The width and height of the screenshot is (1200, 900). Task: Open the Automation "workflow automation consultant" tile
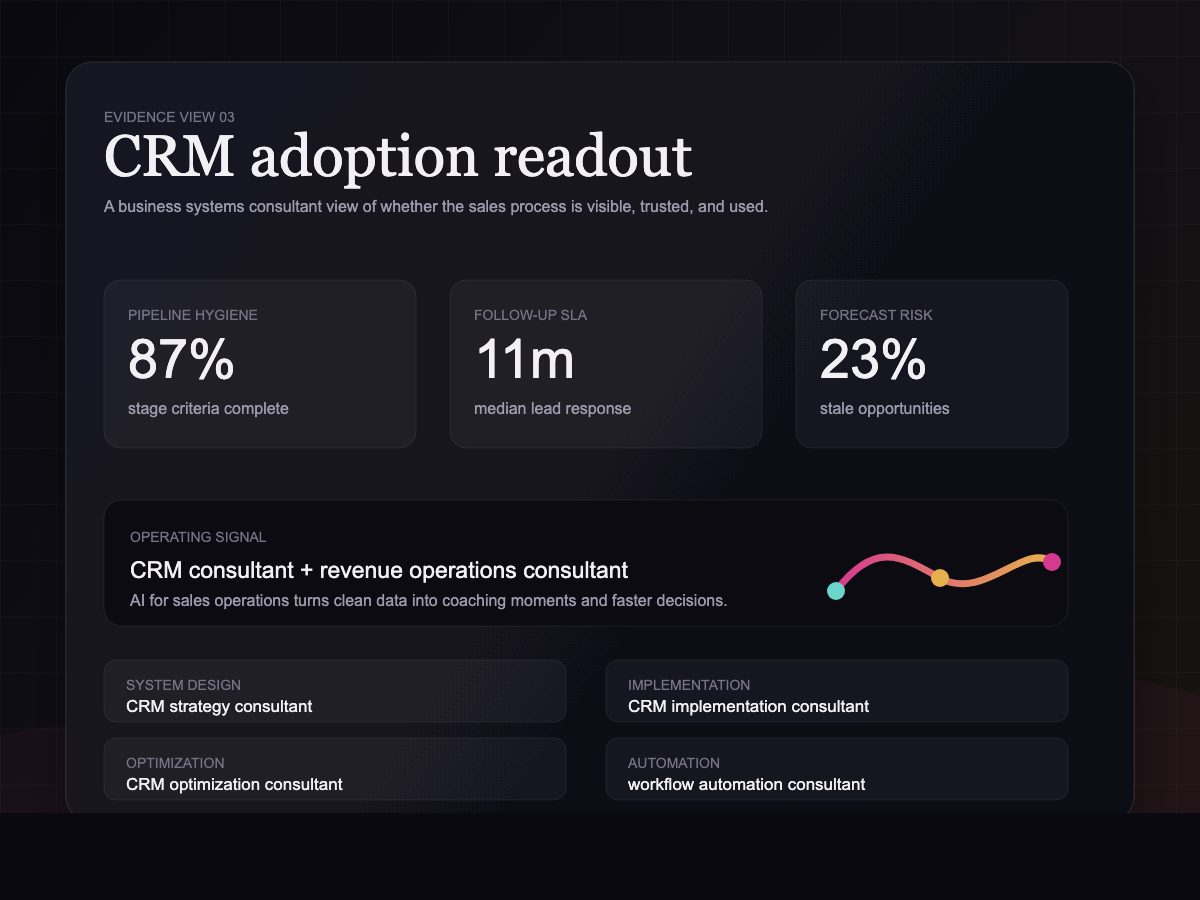(x=837, y=769)
